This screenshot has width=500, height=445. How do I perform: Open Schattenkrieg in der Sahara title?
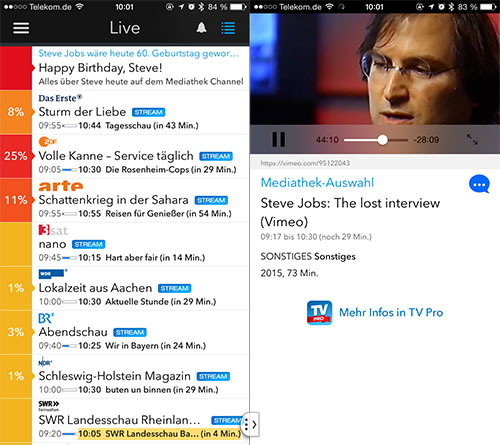113,200
